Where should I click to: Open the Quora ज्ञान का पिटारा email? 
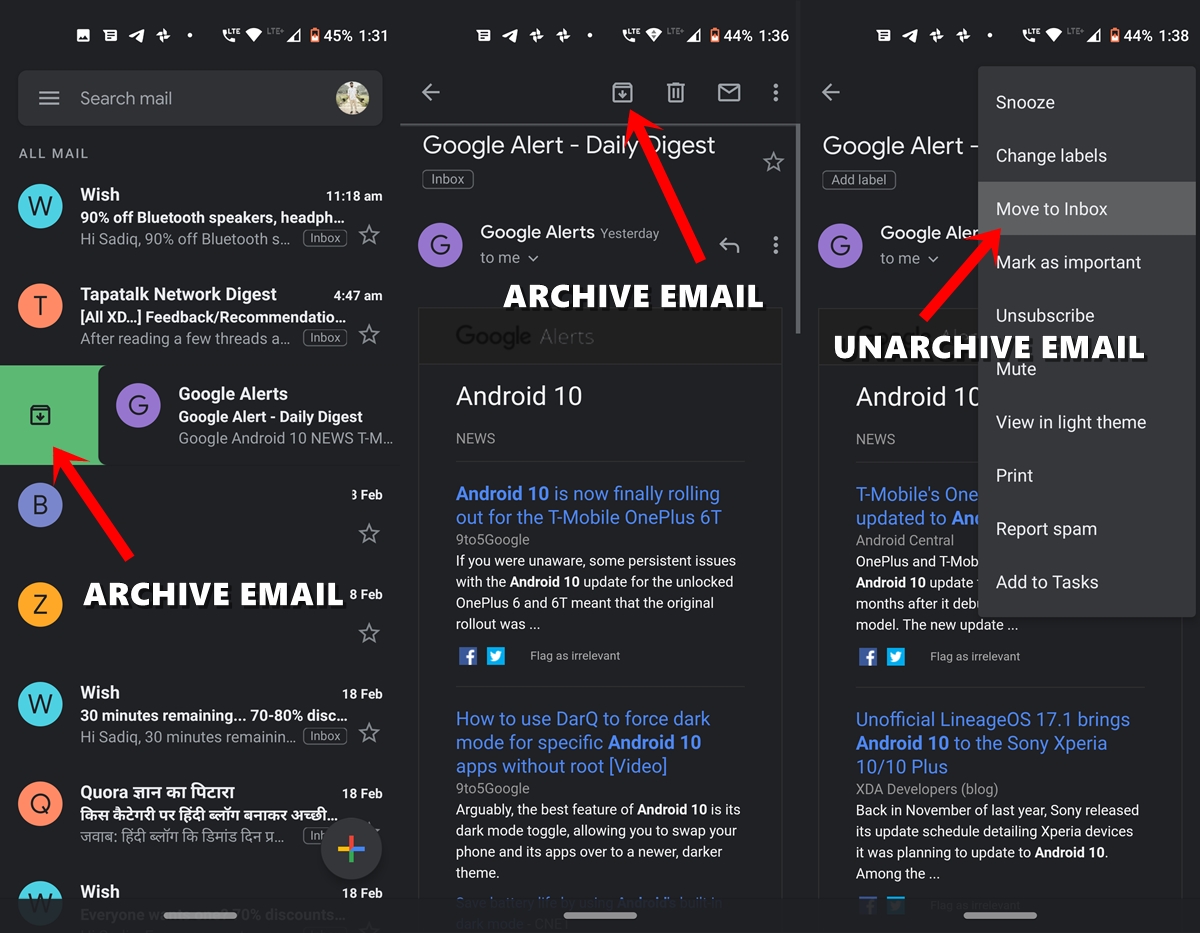pyautogui.click(x=200, y=814)
